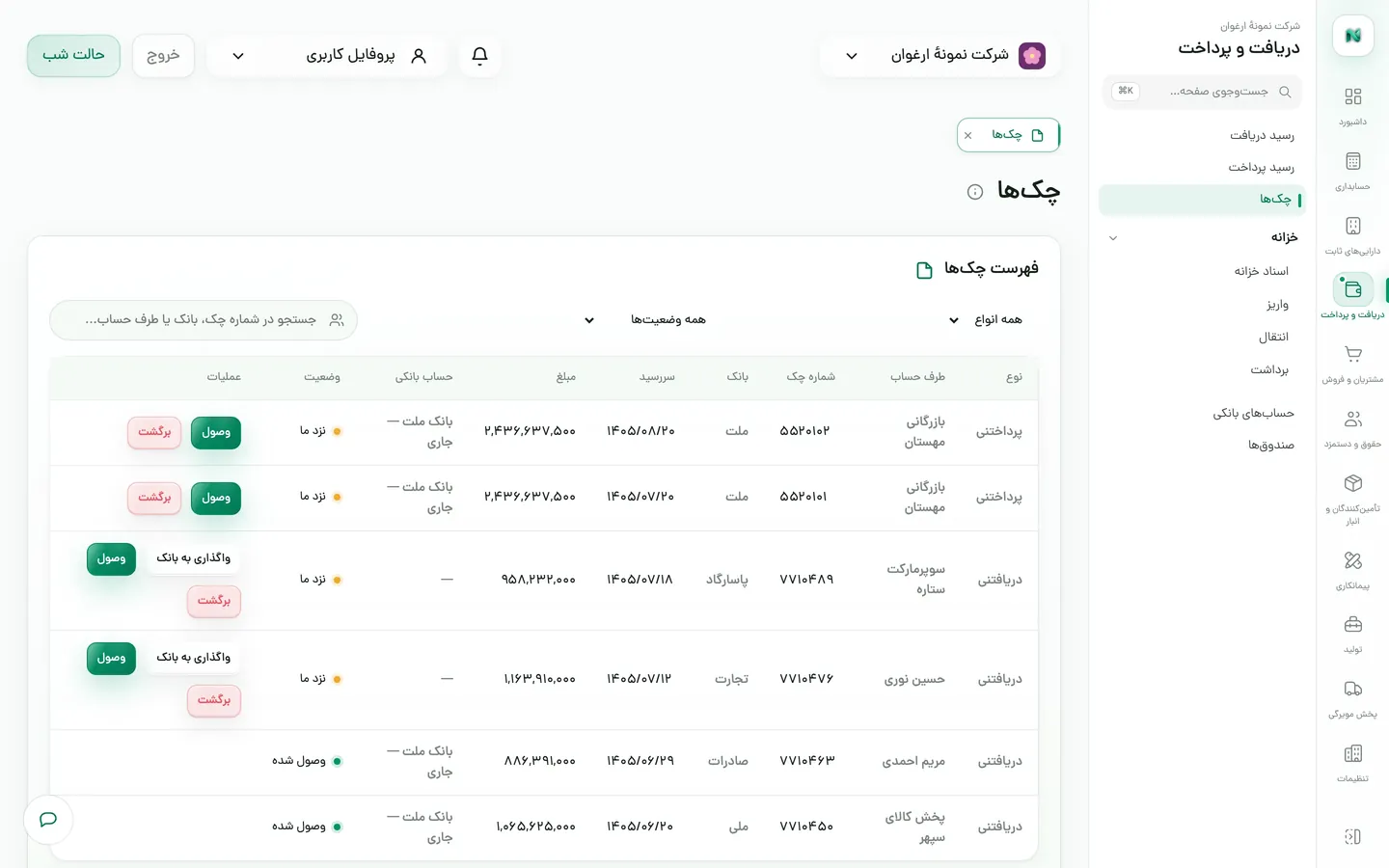Screen dimensions: 1389x868
Task: Open notifications bell icon
Action: click(x=479, y=56)
